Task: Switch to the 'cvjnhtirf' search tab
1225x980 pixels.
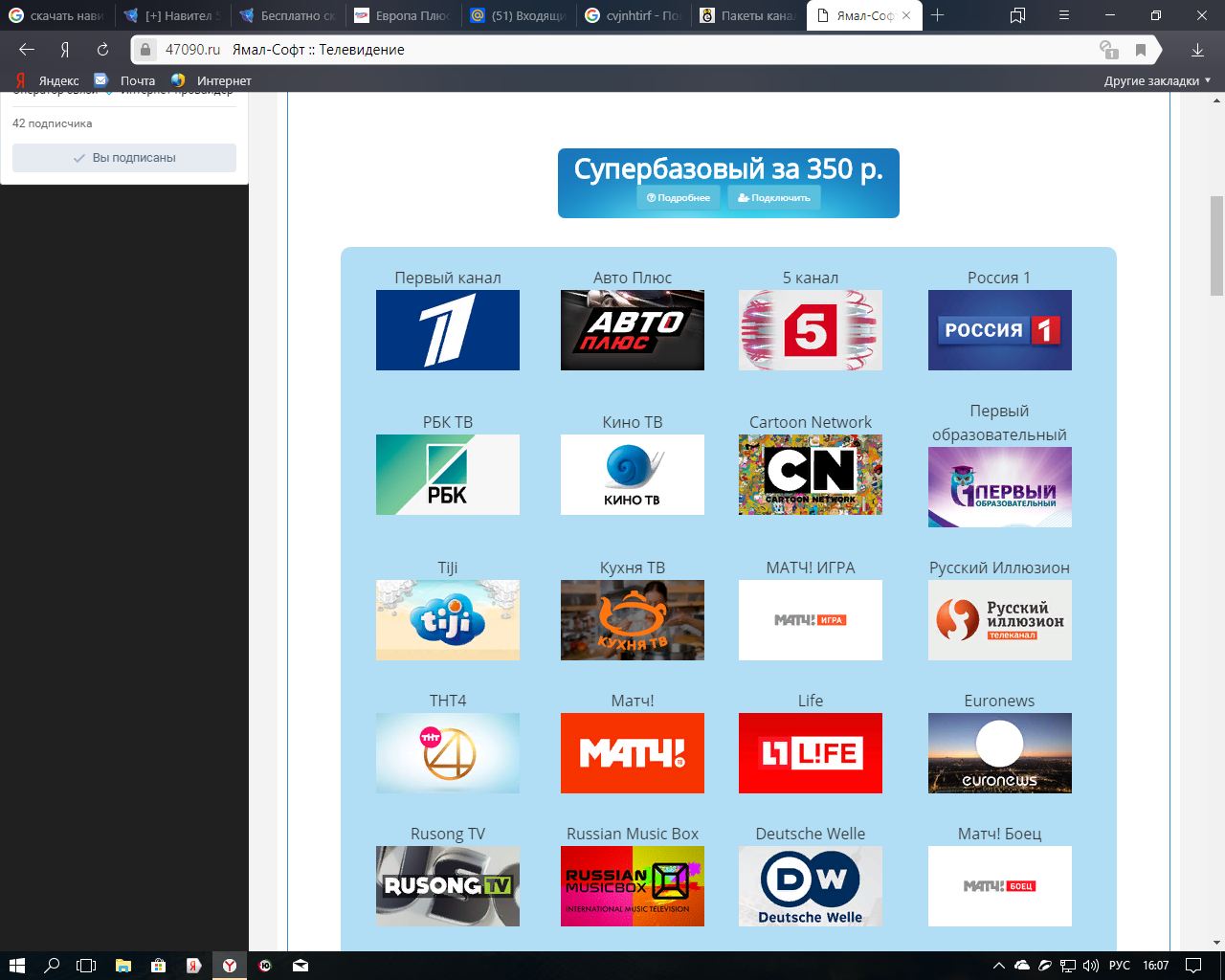Action: (633, 15)
